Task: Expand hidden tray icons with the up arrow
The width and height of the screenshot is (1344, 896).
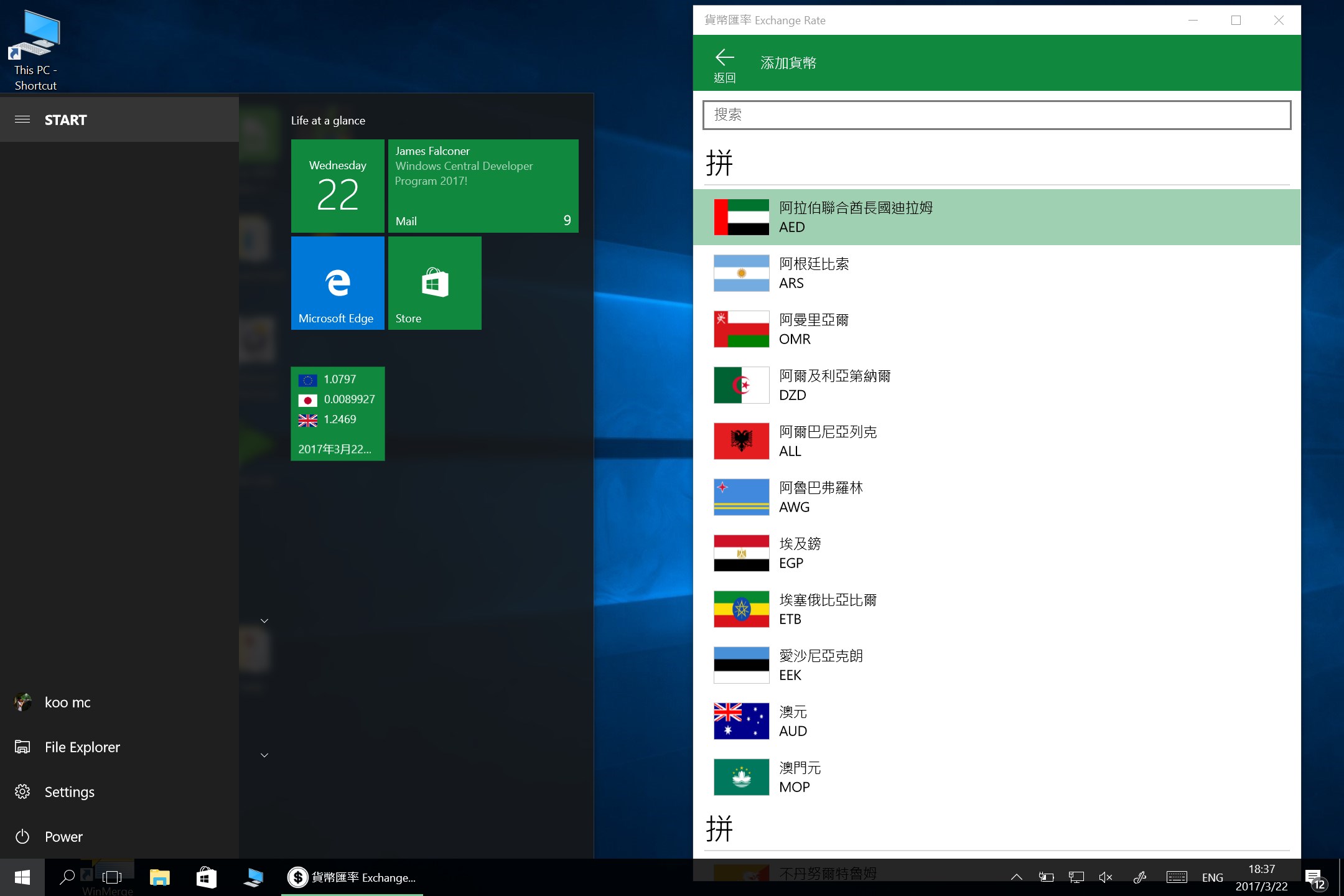Action: [x=1016, y=877]
